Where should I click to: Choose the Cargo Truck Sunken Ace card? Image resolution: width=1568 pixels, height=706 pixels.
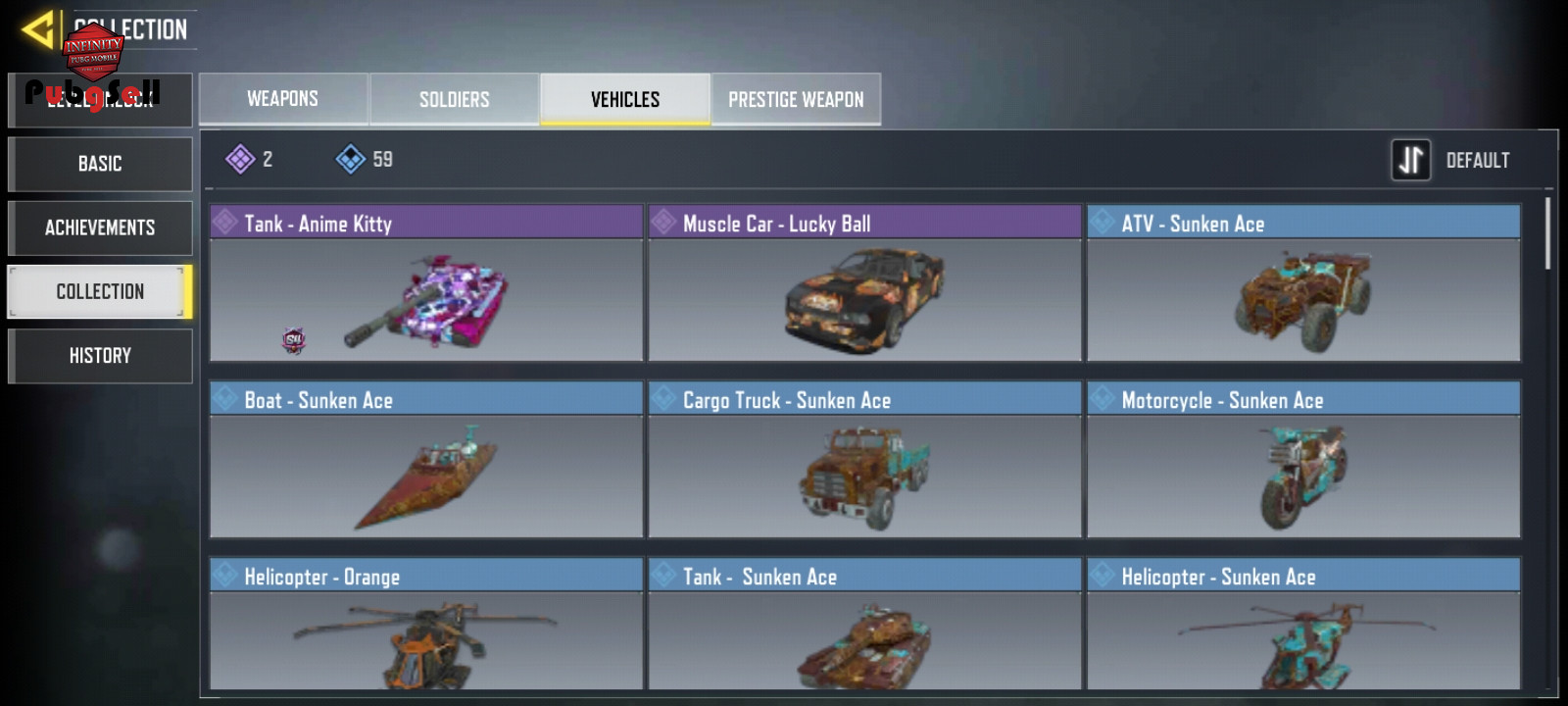coord(864,459)
